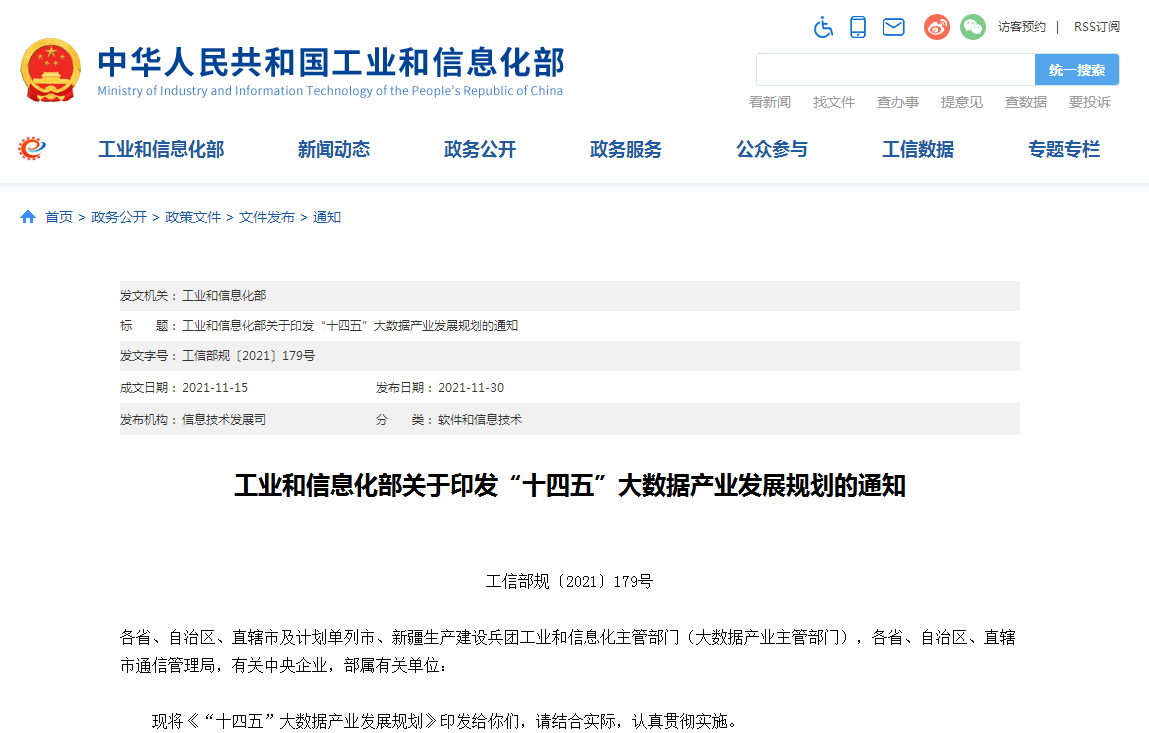1149x733 pixels.
Task: Open the 公众参与 nav menu
Action: [x=772, y=150]
